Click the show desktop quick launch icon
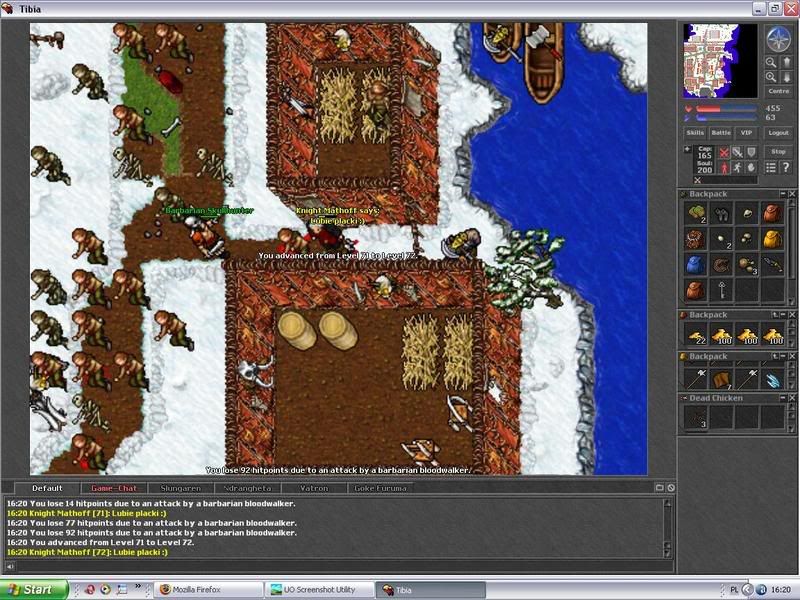This screenshot has width=800, height=600. pos(121,589)
